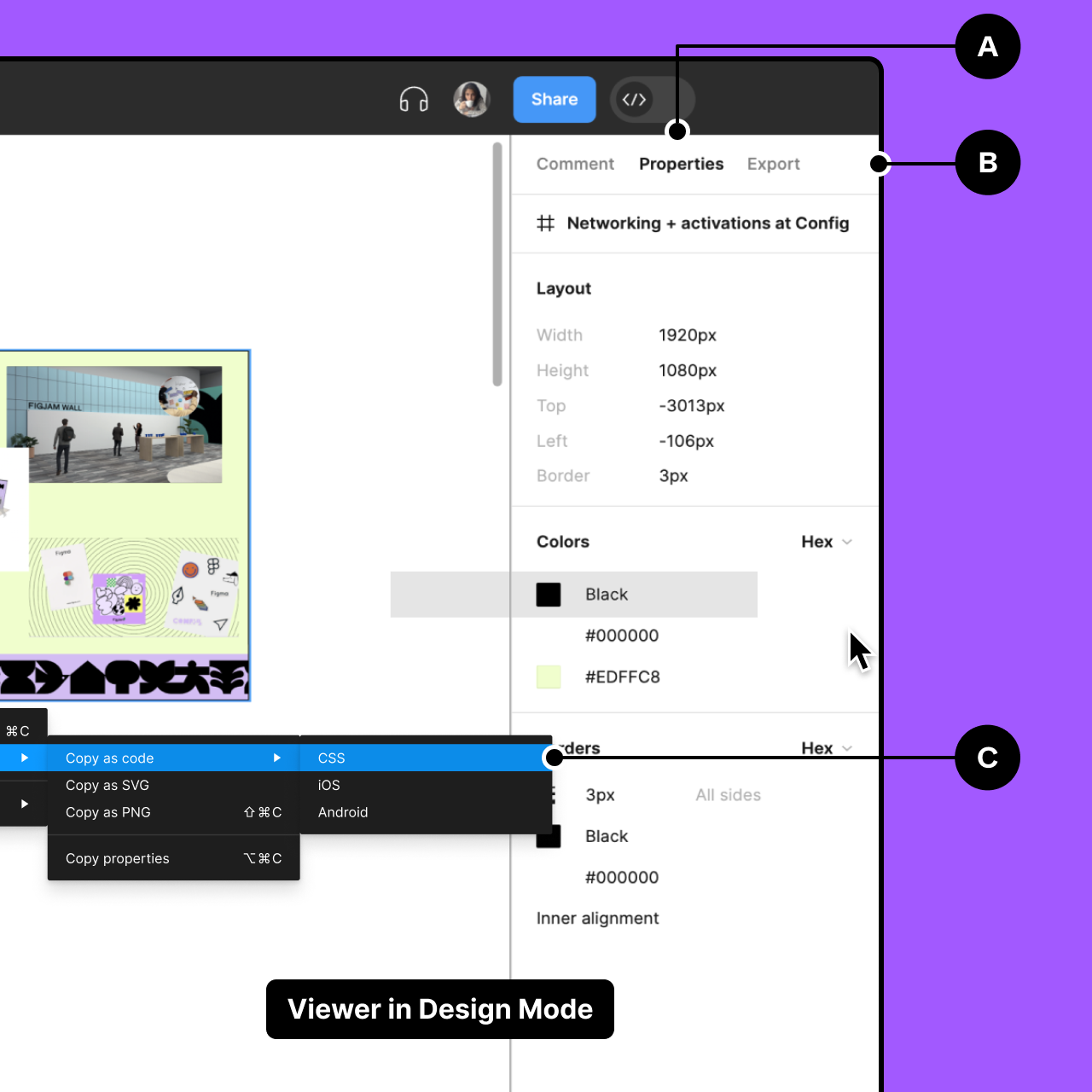This screenshot has width=1092, height=1092.
Task: Switch to the Comment tab
Action: pos(575,164)
